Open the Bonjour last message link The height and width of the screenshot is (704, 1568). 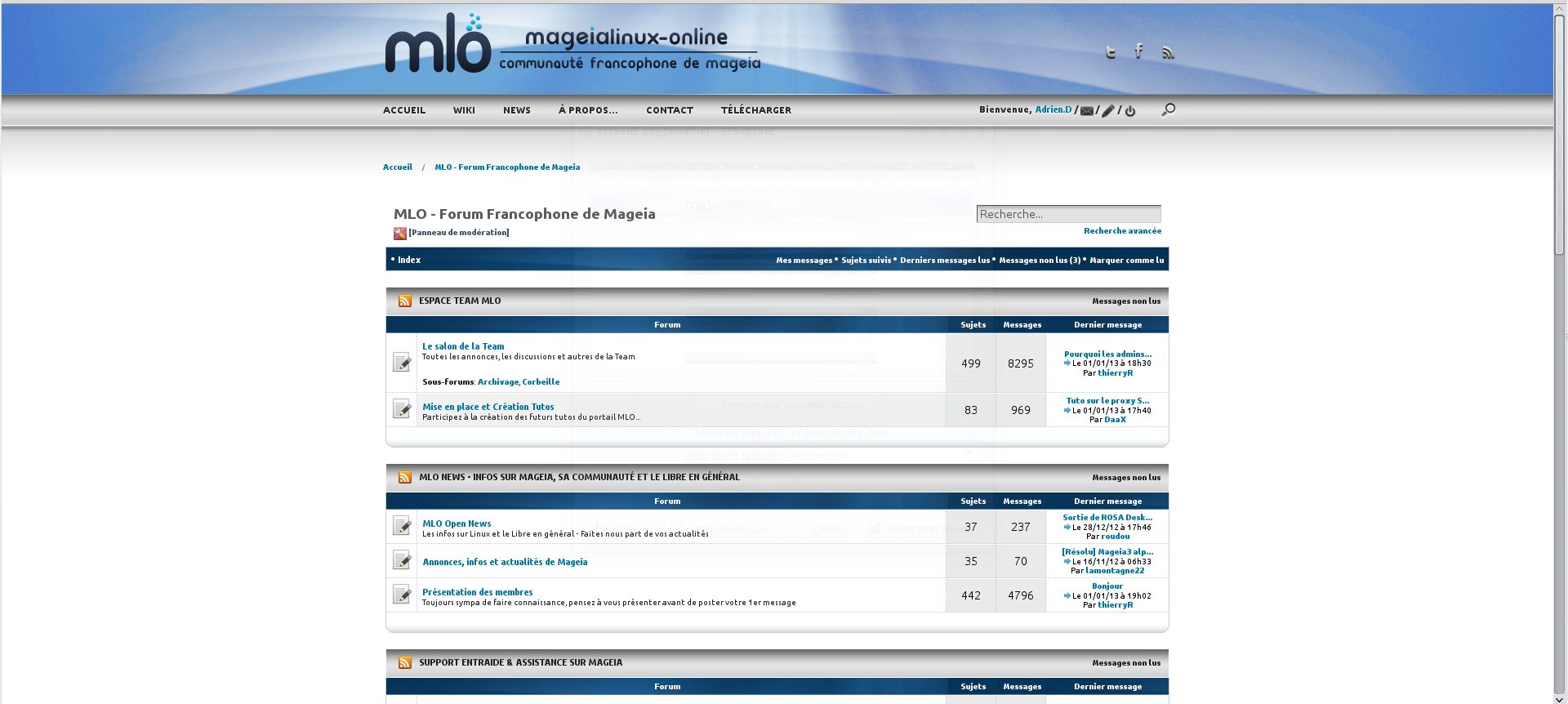(1107, 586)
